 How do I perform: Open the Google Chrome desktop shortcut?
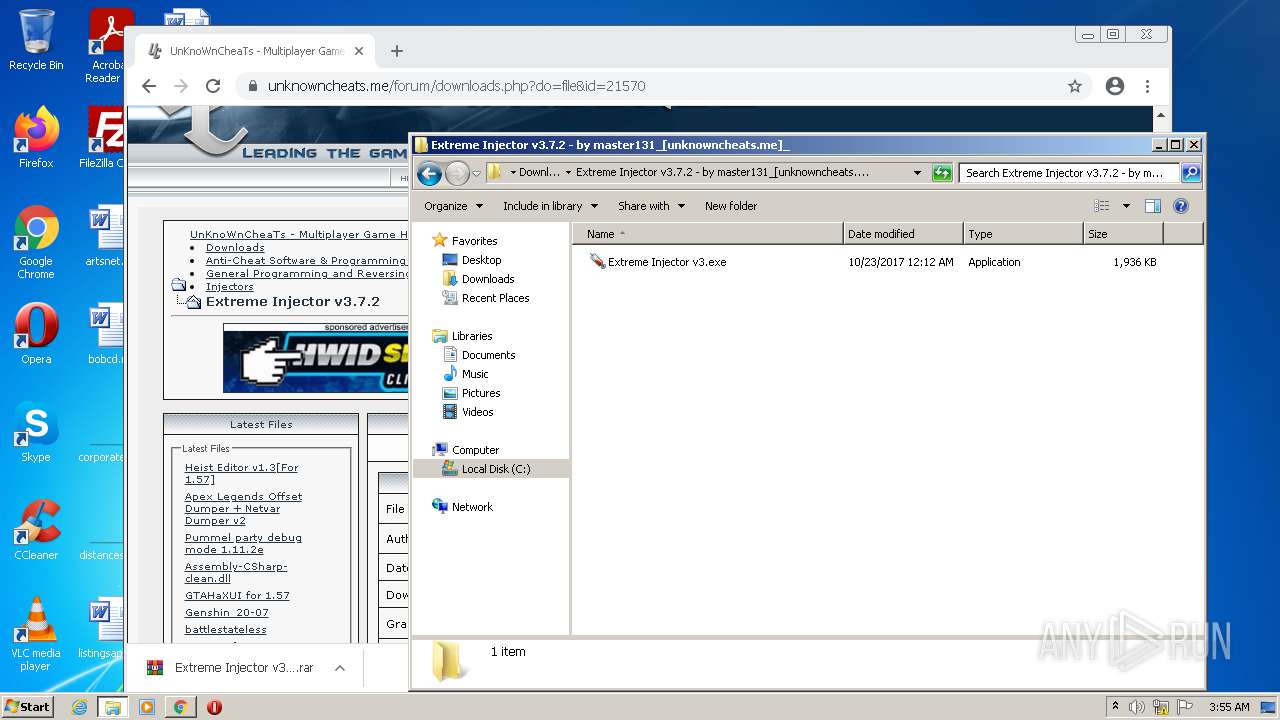tap(36, 242)
